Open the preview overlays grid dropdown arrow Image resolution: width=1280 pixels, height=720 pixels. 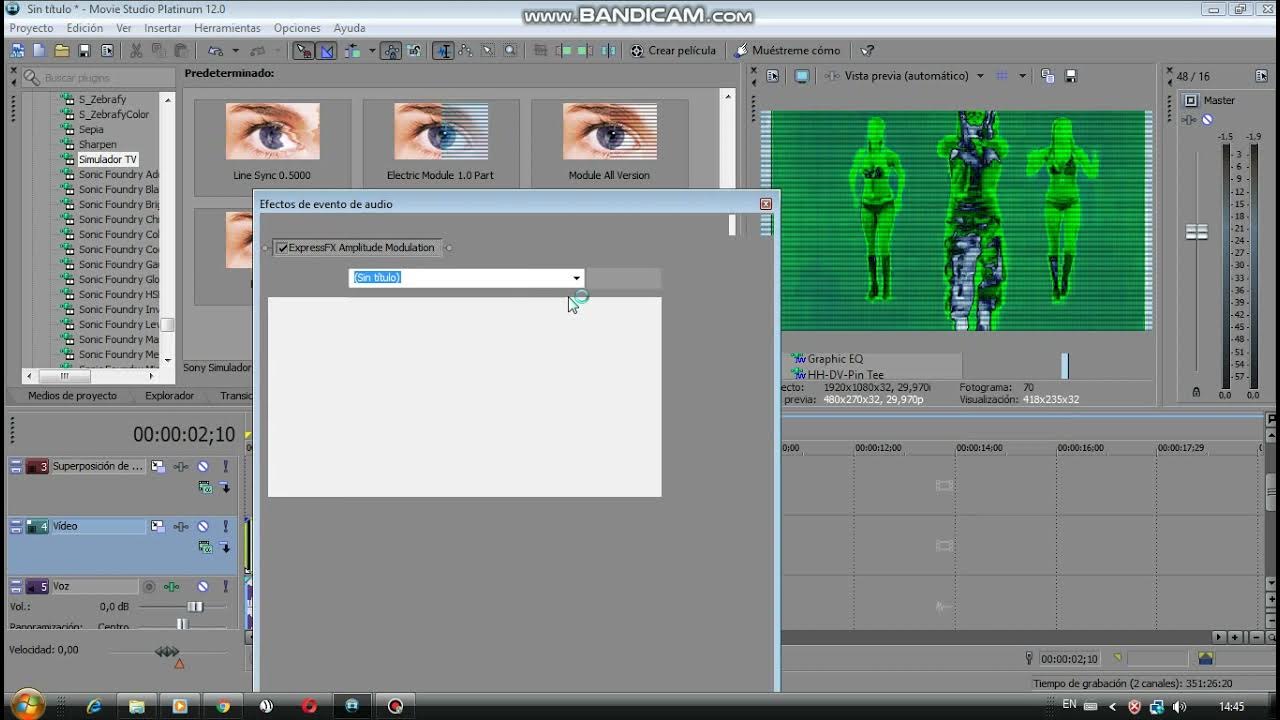coord(1022,76)
